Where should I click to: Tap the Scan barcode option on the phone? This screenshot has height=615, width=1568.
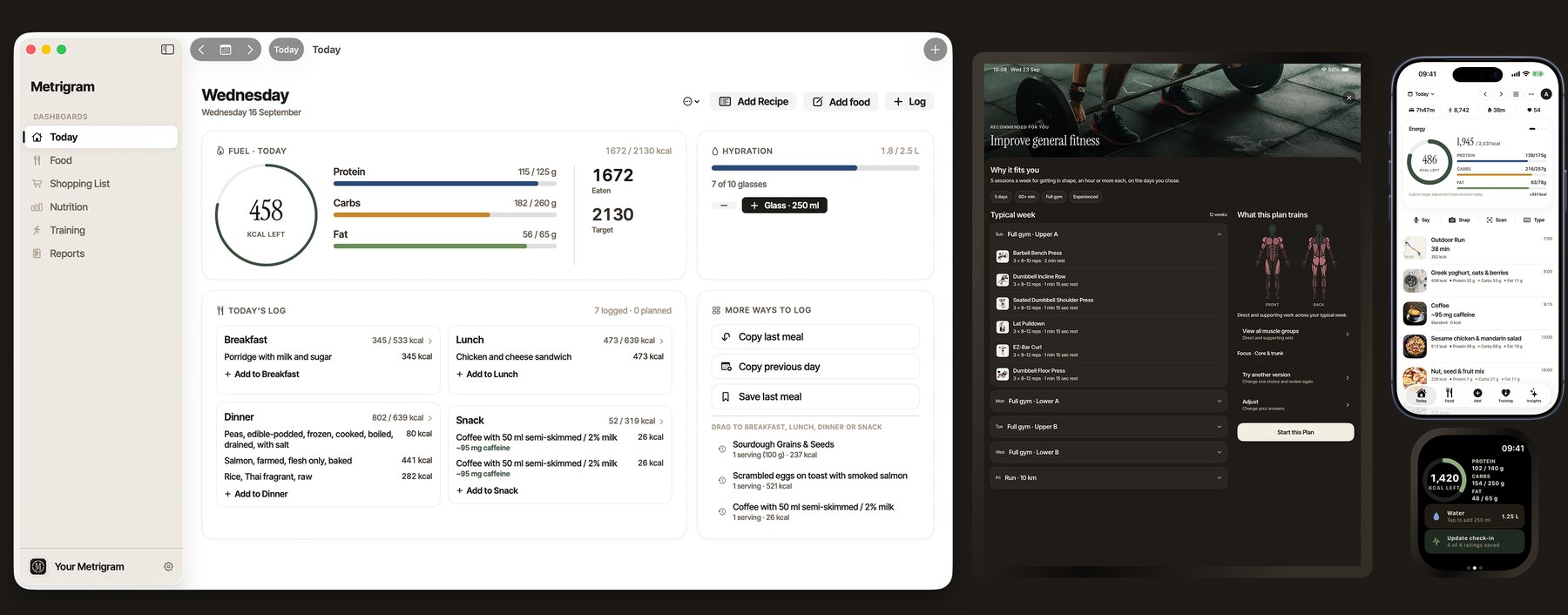pos(1497,220)
